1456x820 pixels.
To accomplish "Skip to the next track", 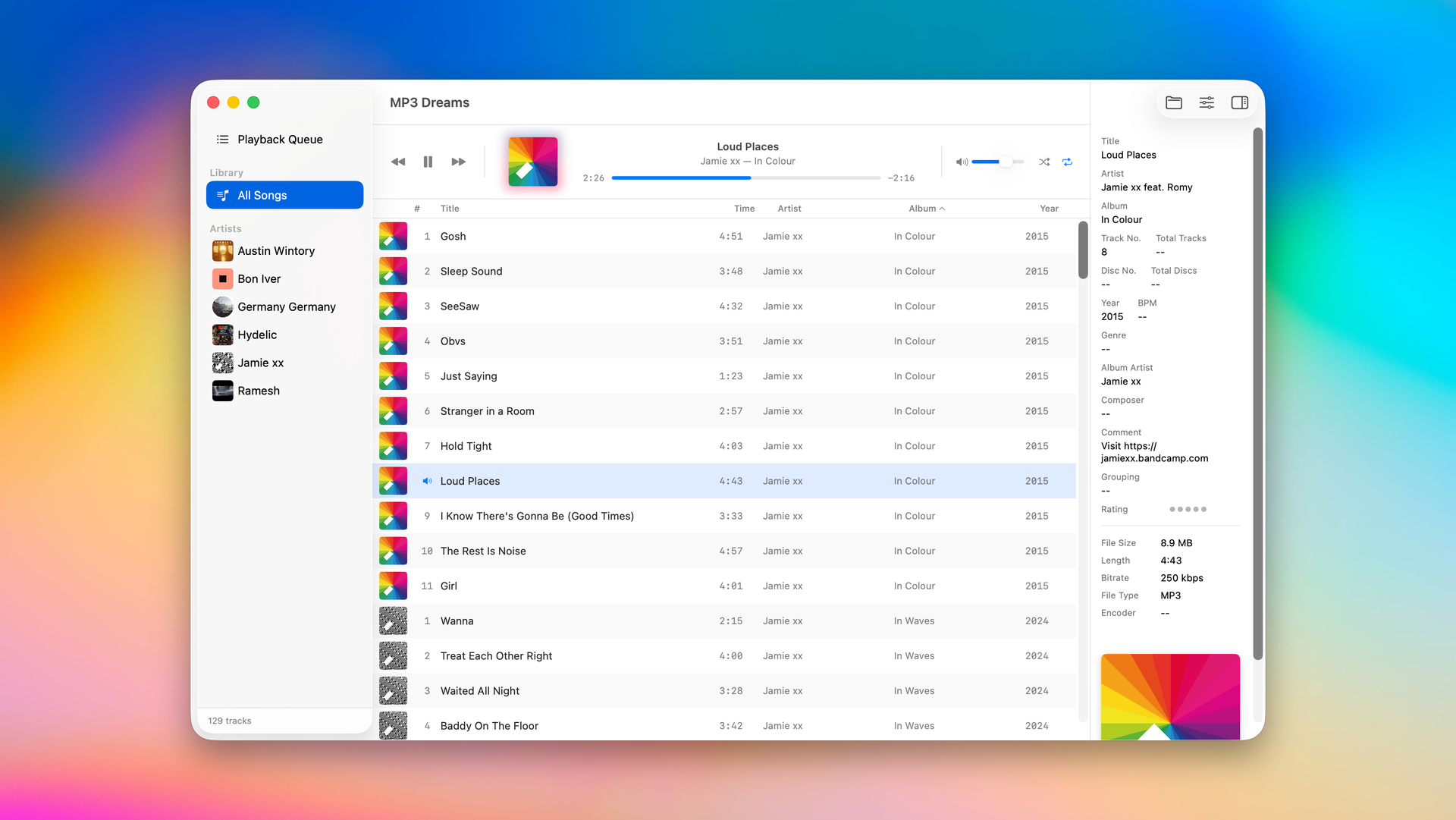I will [x=458, y=162].
